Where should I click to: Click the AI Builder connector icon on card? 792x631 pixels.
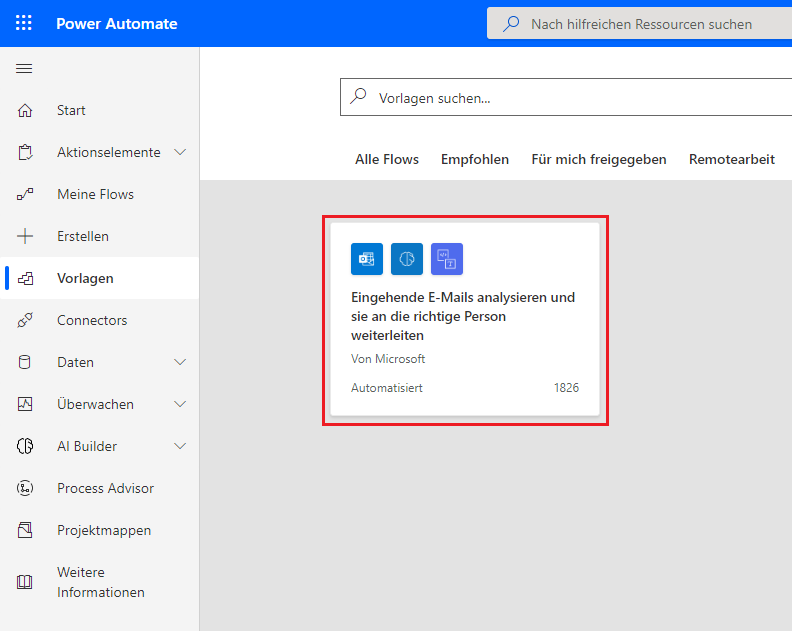[x=407, y=259]
